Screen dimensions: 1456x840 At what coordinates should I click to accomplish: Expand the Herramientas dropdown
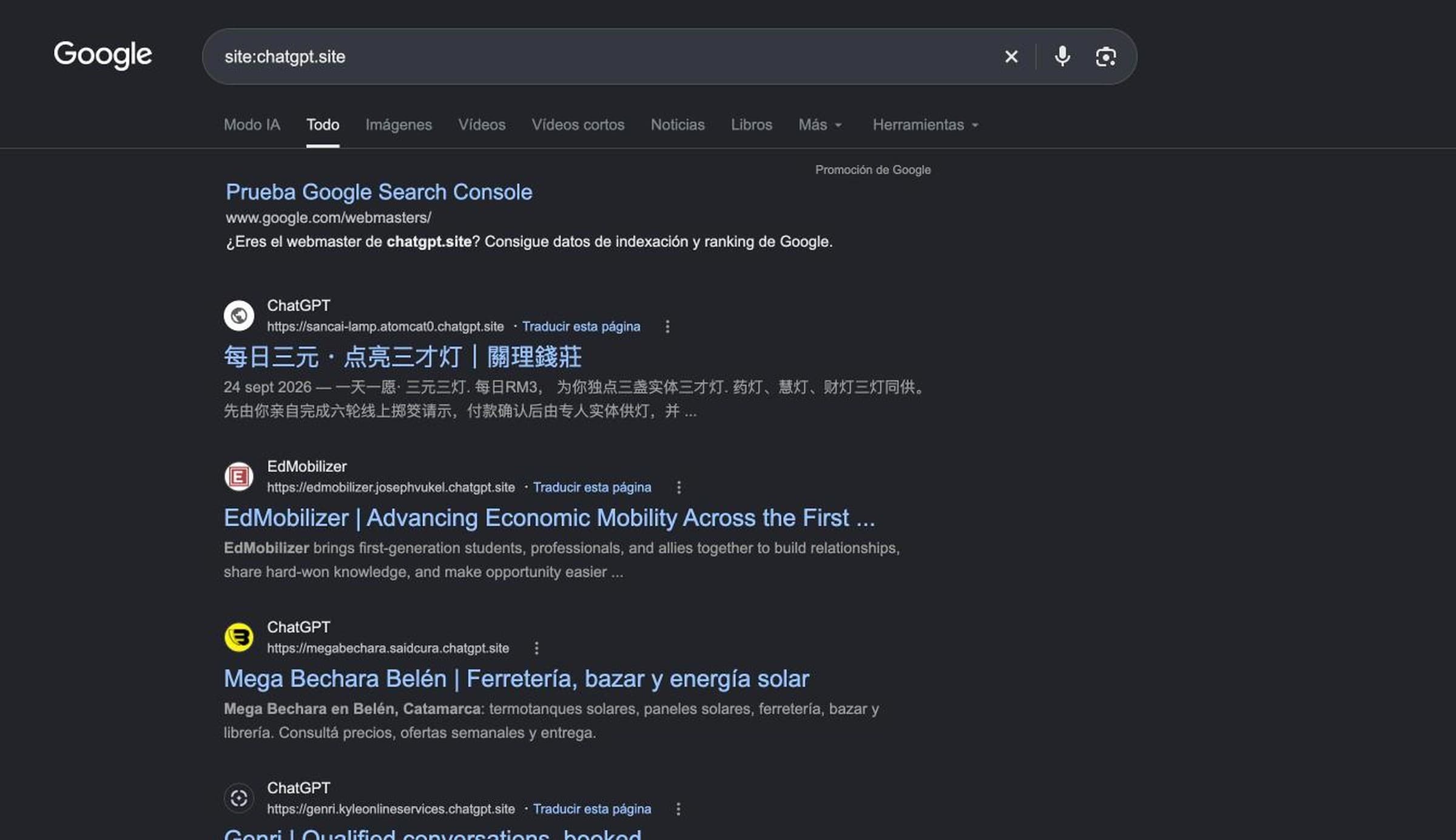click(x=926, y=125)
